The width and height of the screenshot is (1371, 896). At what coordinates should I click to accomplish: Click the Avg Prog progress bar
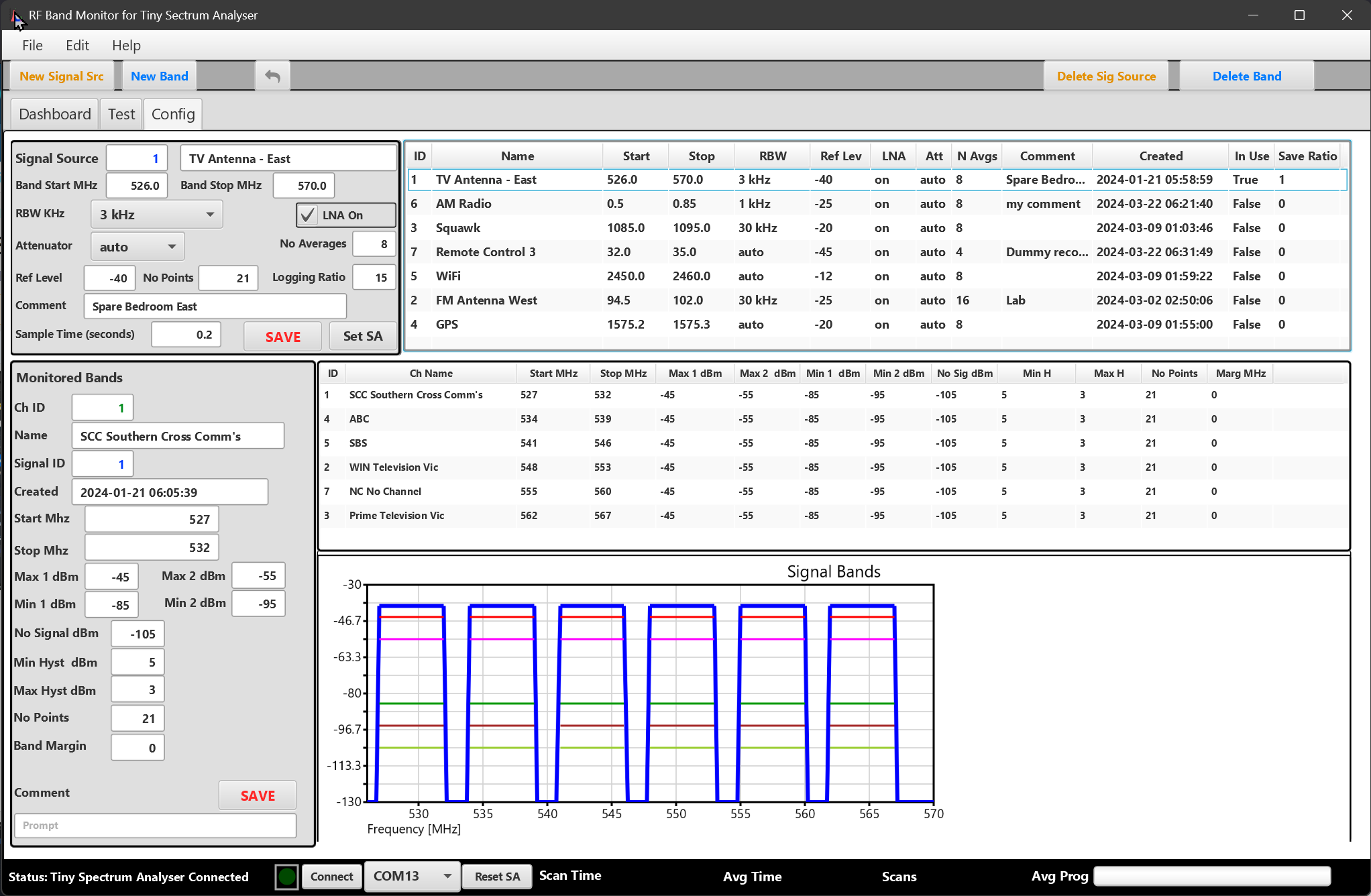point(1211,877)
